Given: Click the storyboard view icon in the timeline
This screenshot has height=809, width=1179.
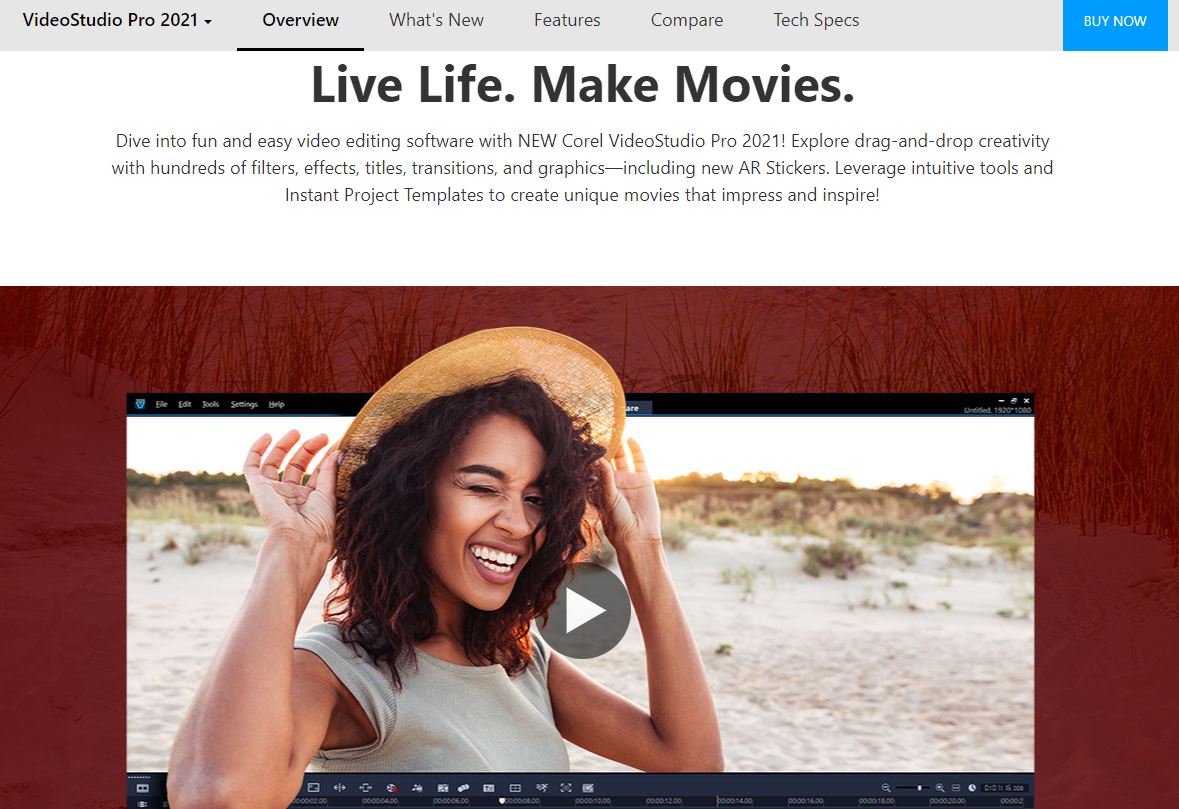Looking at the screenshot, I should pos(142,788).
